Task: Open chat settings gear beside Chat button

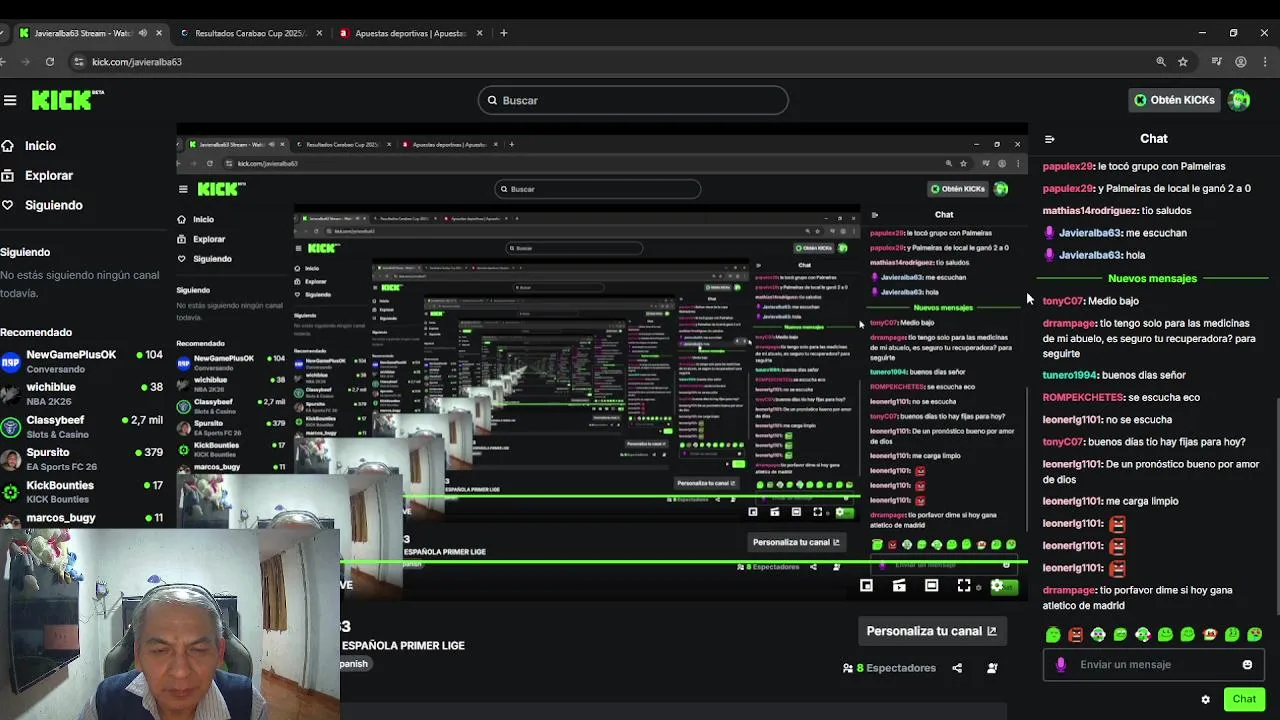Action: point(1205,699)
